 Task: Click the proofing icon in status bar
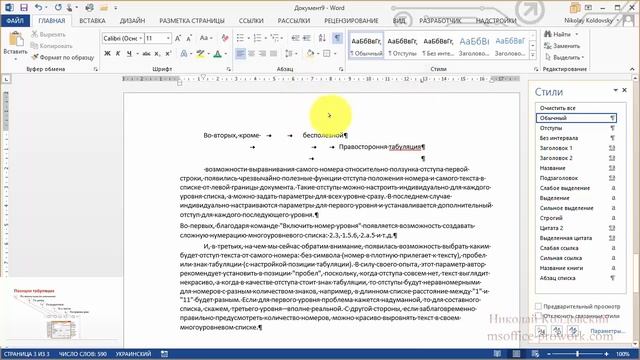[164, 354]
